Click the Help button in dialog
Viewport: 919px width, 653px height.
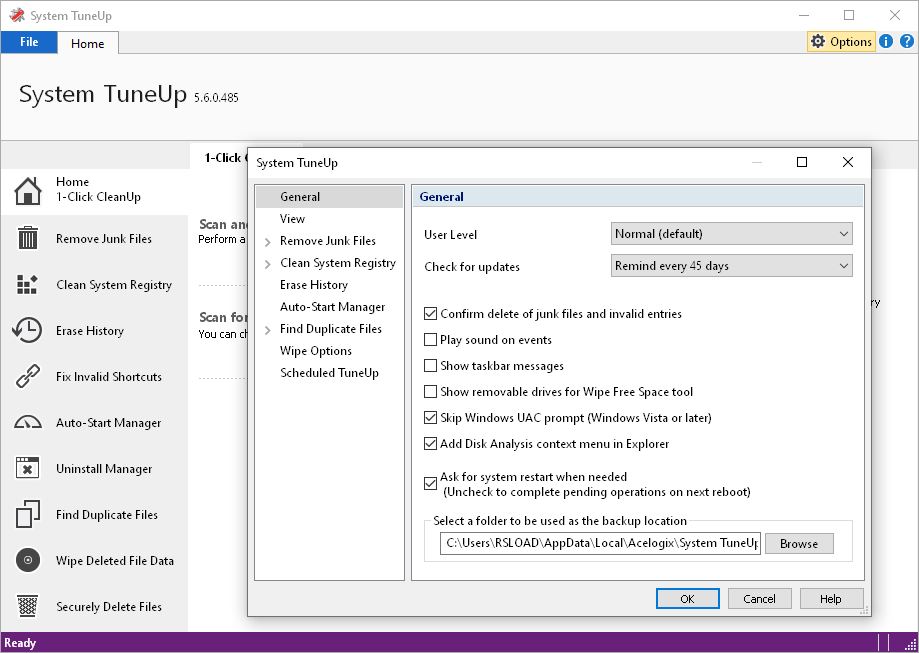coord(831,598)
